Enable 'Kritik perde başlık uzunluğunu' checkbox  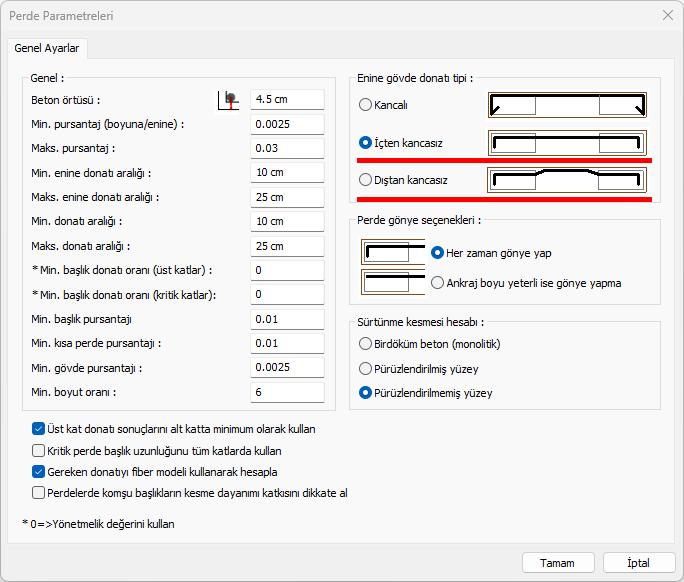[39, 451]
